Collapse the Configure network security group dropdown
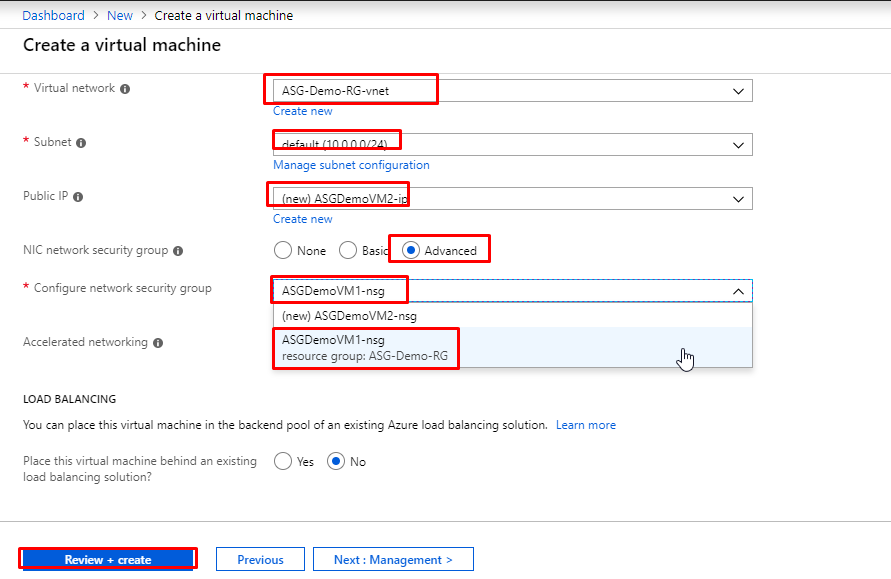The width and height of the screenshot is (891, 579). (x=738, y=291)
